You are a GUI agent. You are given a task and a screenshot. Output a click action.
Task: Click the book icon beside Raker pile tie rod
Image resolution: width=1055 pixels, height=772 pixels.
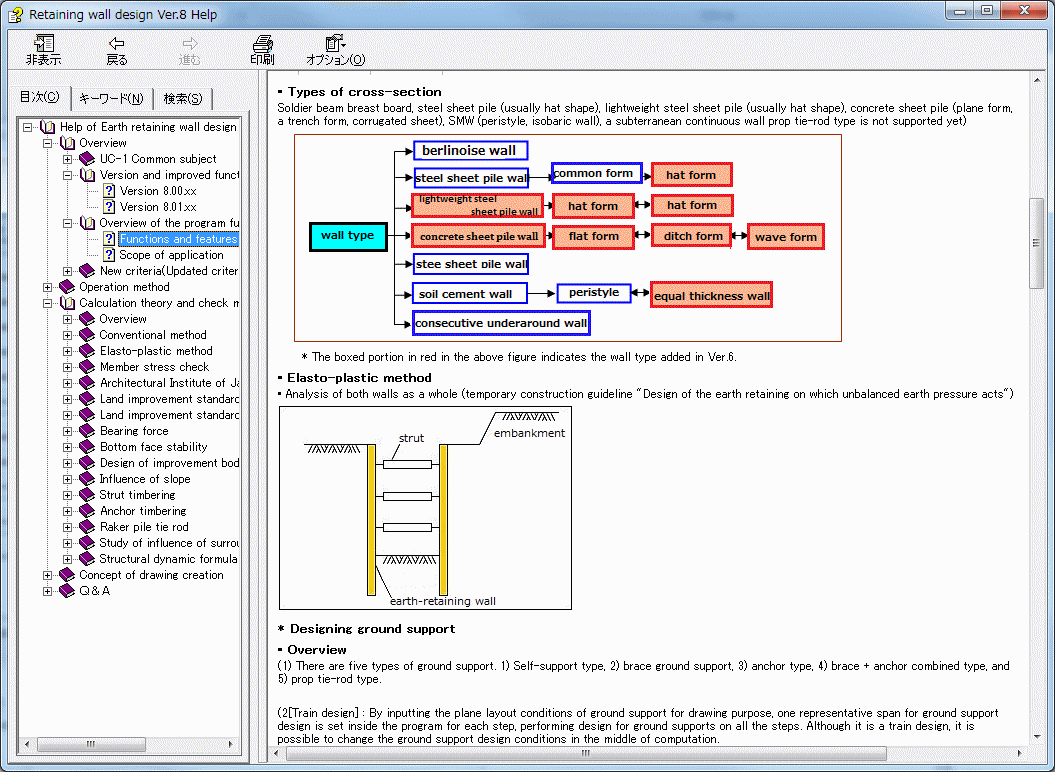(87, 528)
